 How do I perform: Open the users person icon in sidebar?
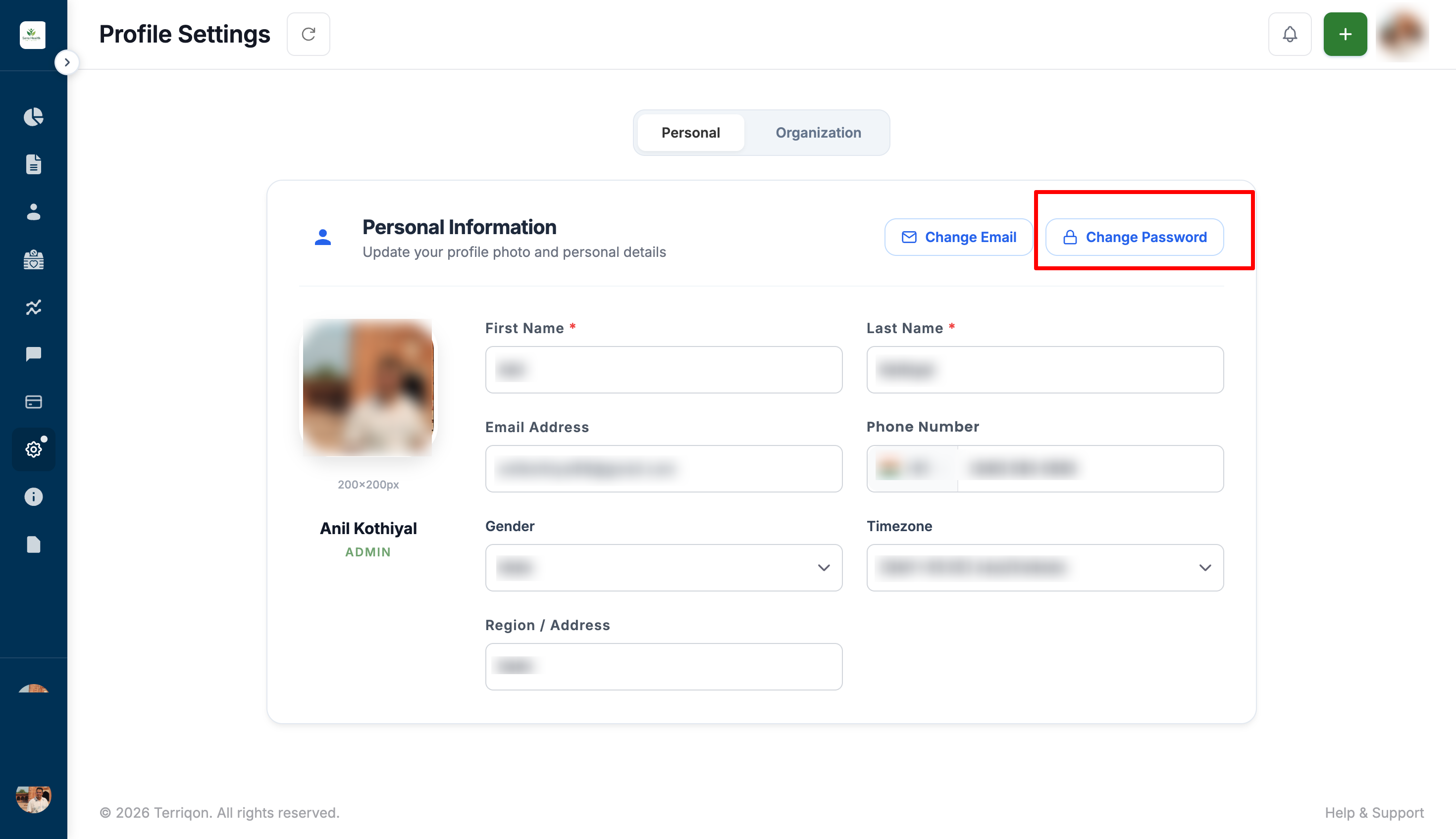(x=34, y=211)
